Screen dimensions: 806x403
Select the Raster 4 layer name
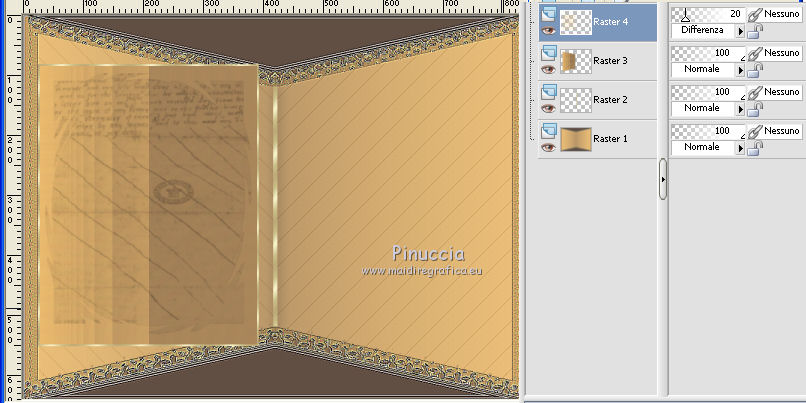pyautogui.click(x=610, y=22)
